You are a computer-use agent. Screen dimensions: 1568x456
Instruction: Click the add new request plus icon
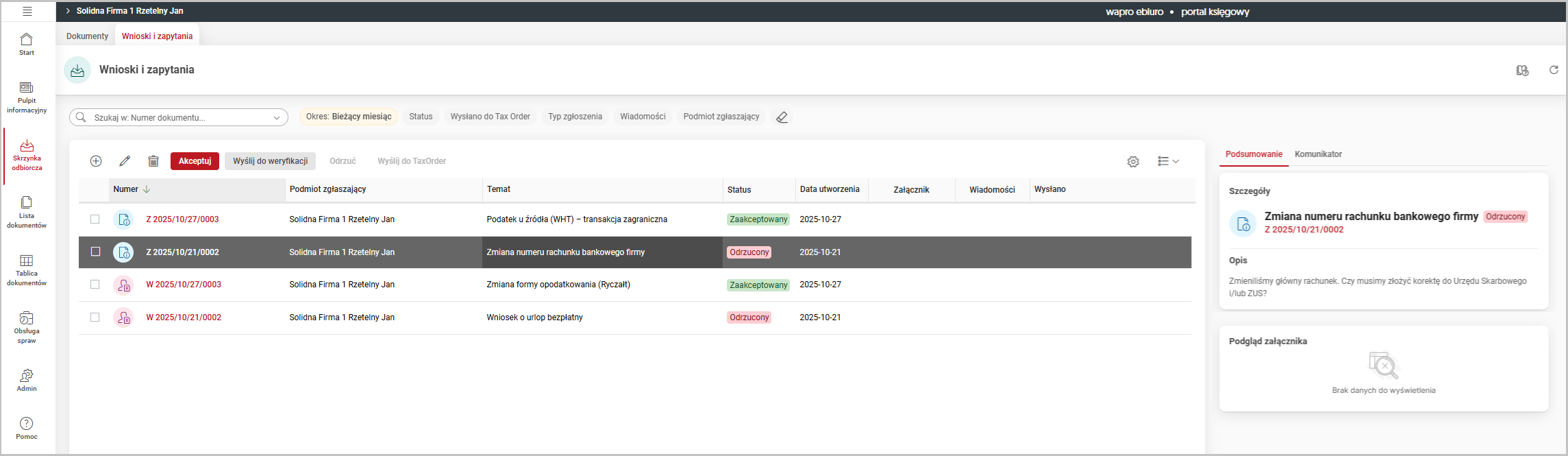click(96, 161)
